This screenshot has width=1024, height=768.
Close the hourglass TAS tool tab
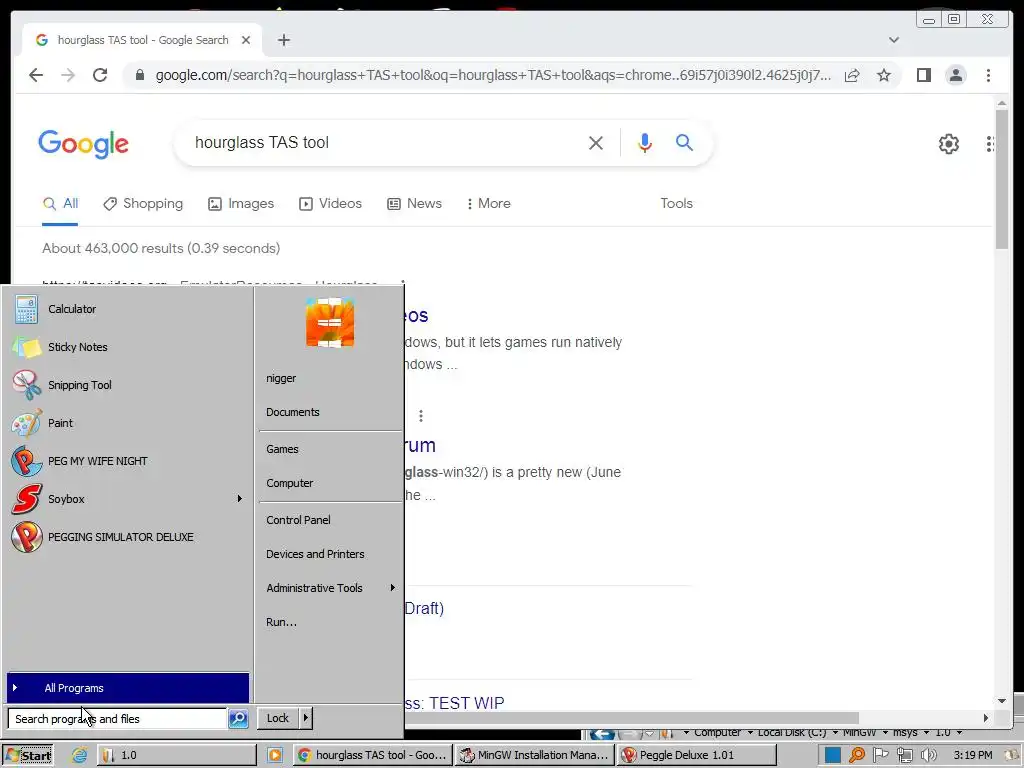coord(246,40)
